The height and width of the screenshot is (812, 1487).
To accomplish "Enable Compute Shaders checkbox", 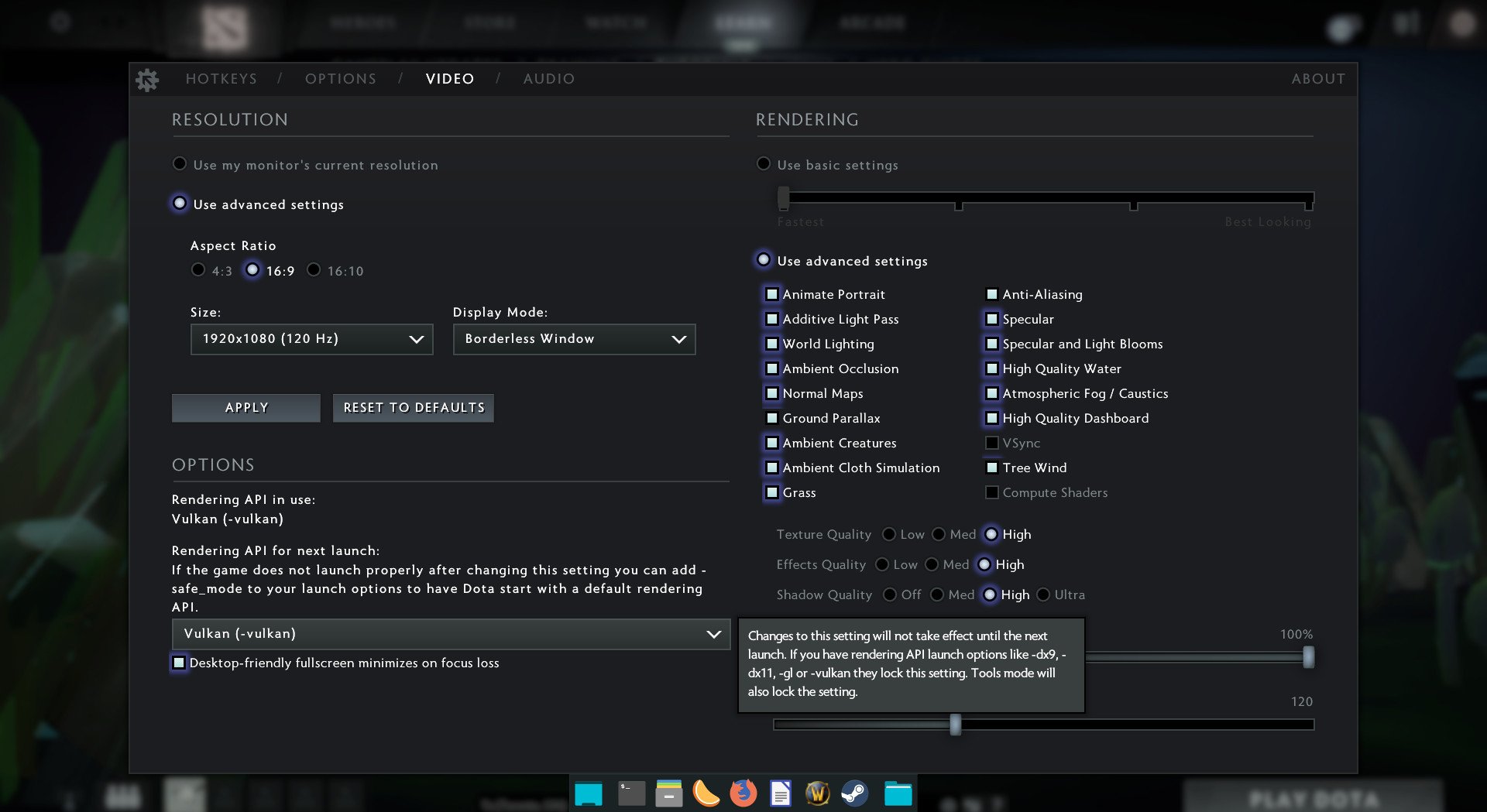I will (x=992, y=492).
